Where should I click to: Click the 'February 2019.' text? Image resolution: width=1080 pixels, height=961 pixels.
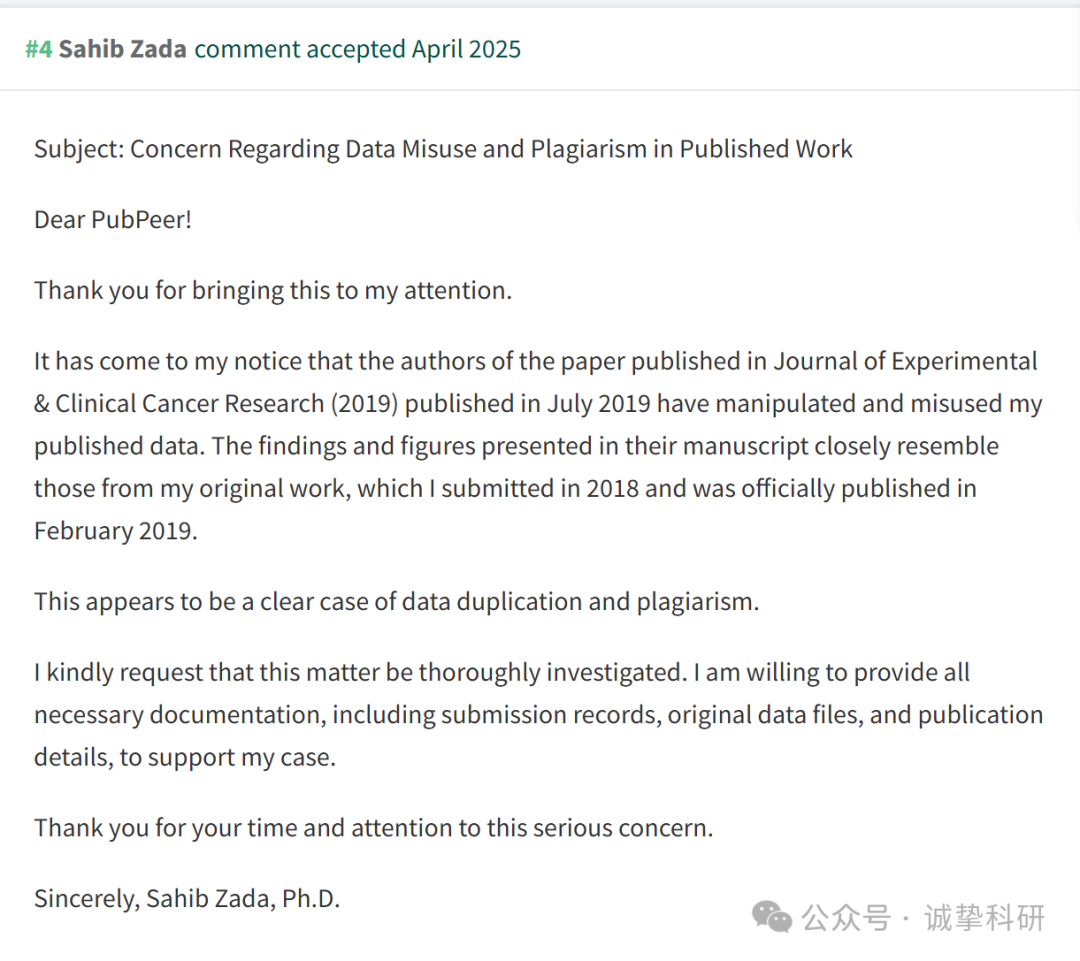[x=116, y=531]
